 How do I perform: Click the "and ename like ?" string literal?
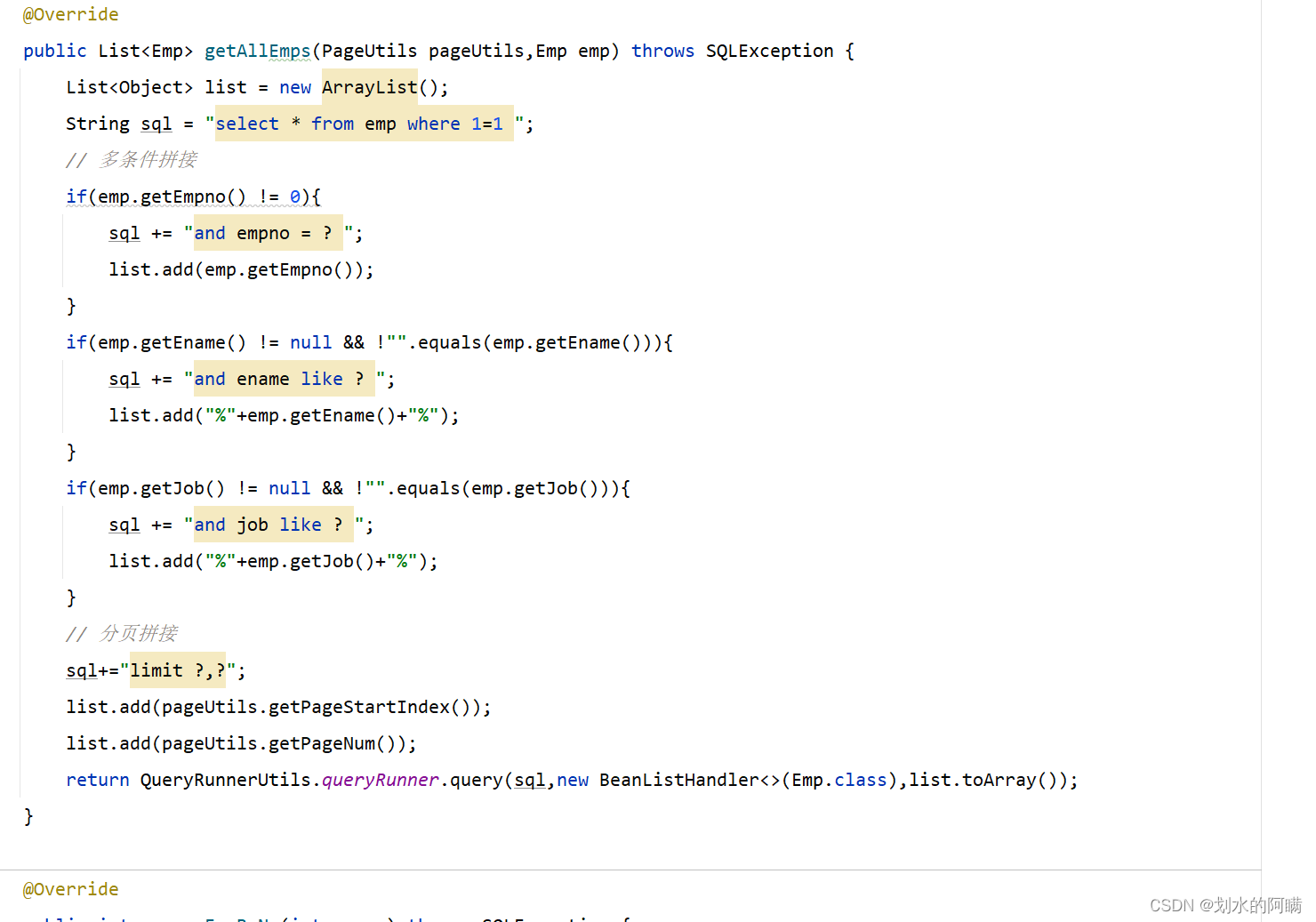285,379
